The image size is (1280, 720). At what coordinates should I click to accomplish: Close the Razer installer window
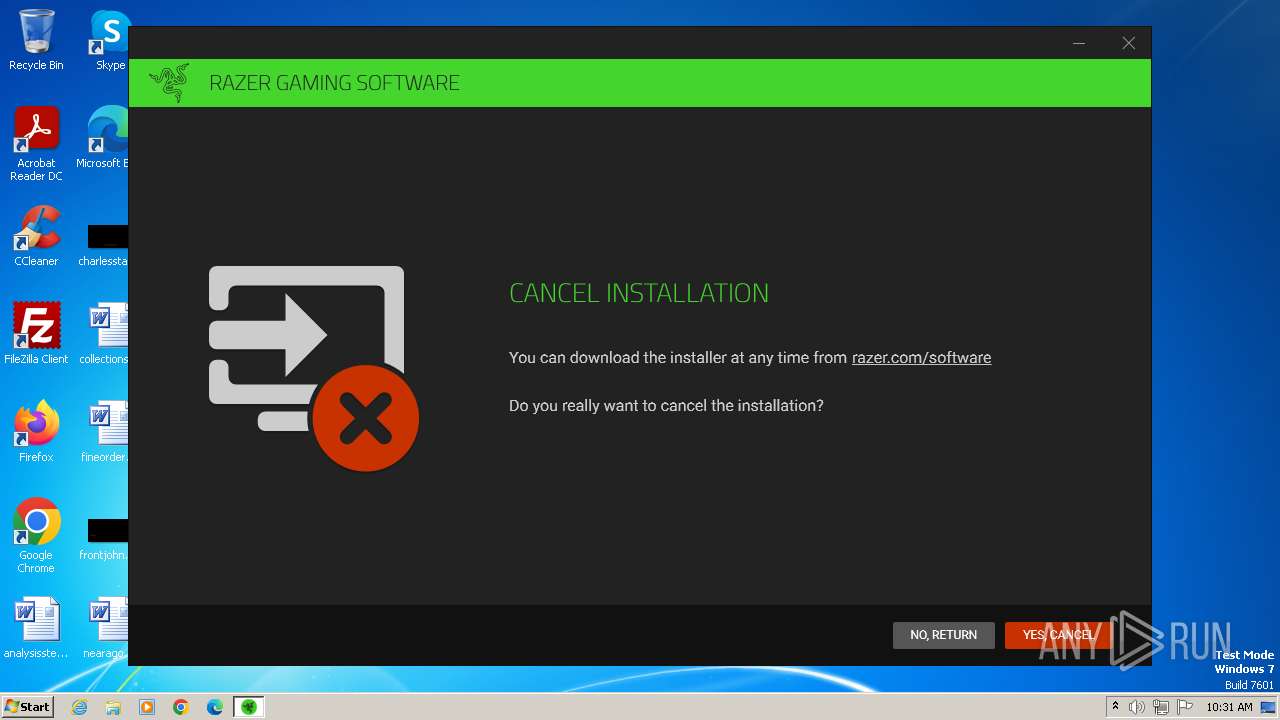click(1128, 43)
